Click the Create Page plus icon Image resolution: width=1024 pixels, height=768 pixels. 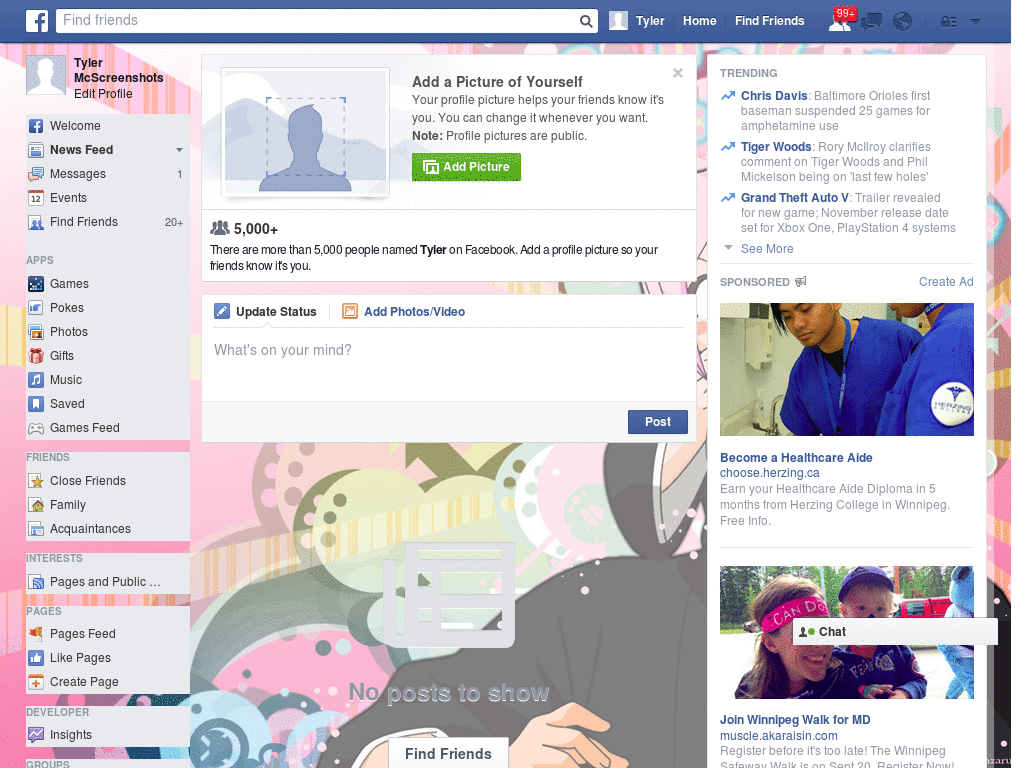[x=36, y=682]
